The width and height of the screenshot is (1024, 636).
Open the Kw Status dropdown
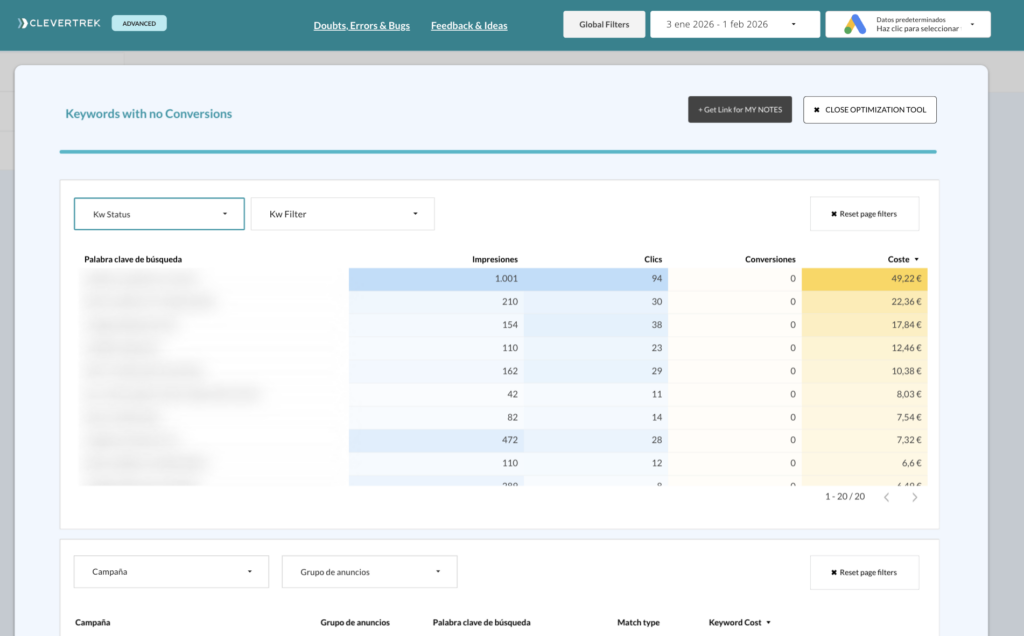pos(159,214)
